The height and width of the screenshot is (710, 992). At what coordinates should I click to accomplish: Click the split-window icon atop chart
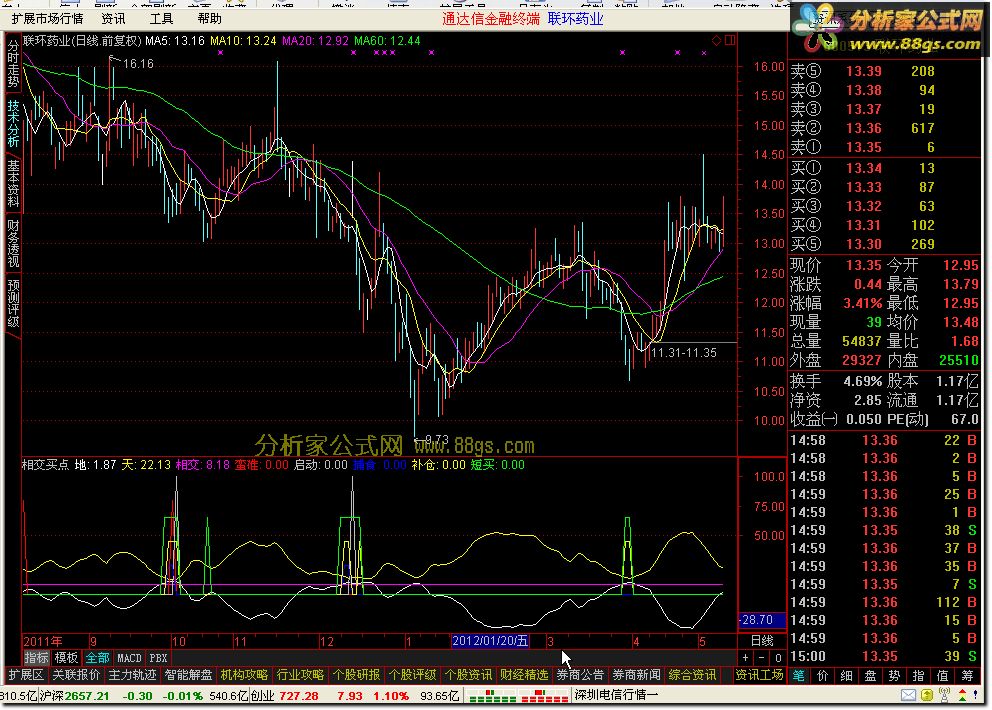(x=730, y=40)
